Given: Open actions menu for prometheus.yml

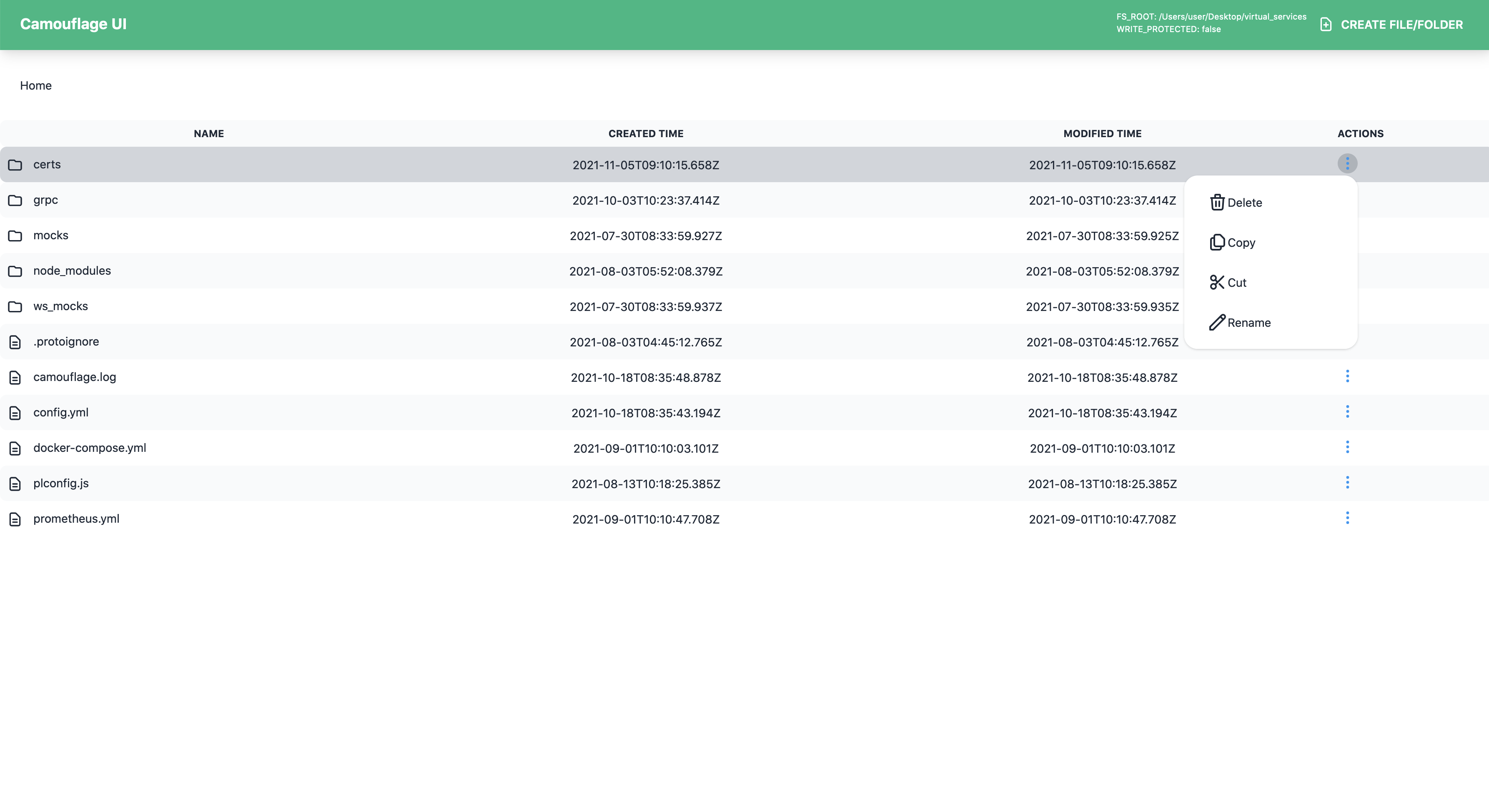Looking at the screenshot, I should pos(1347,518).
